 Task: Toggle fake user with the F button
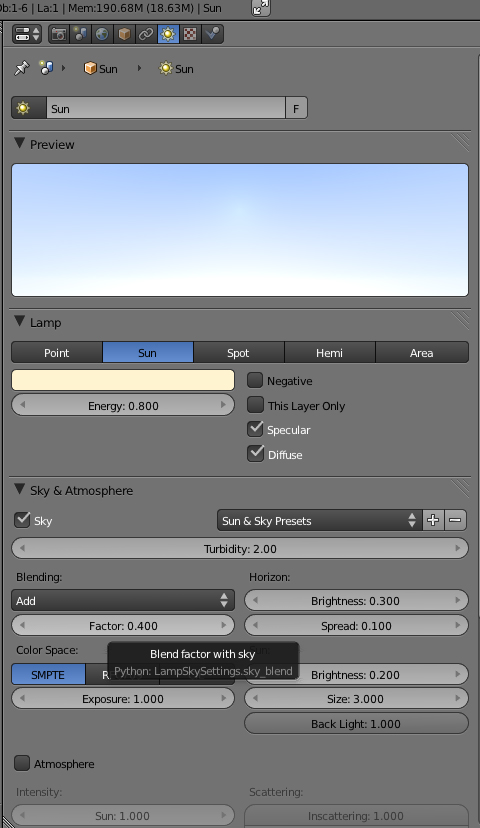tap(296, 108)
